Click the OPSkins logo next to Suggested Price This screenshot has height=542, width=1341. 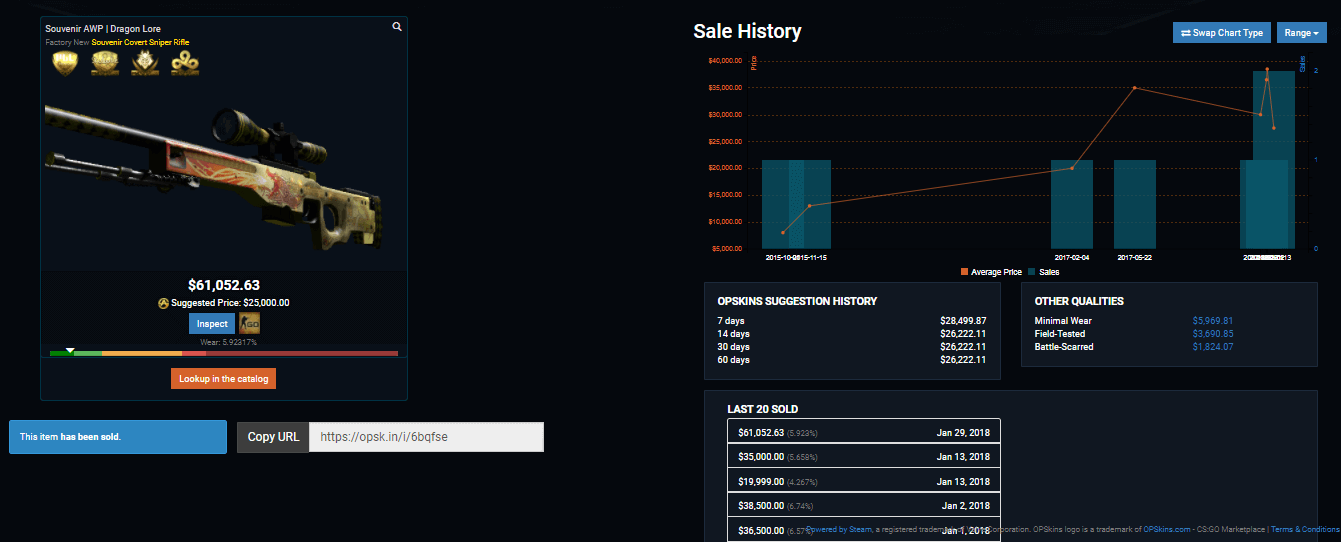tap(163, 303)
